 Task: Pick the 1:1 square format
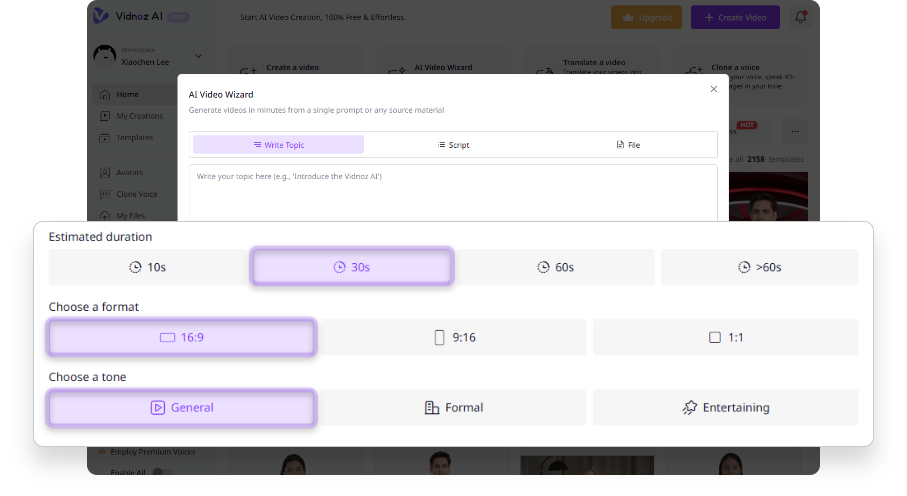coord(725,337)
